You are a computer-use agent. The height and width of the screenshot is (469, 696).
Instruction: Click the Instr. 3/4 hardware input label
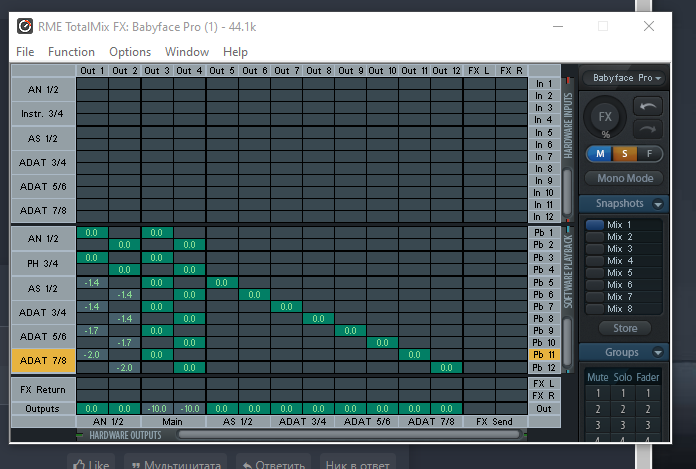(x=43, y=114)
